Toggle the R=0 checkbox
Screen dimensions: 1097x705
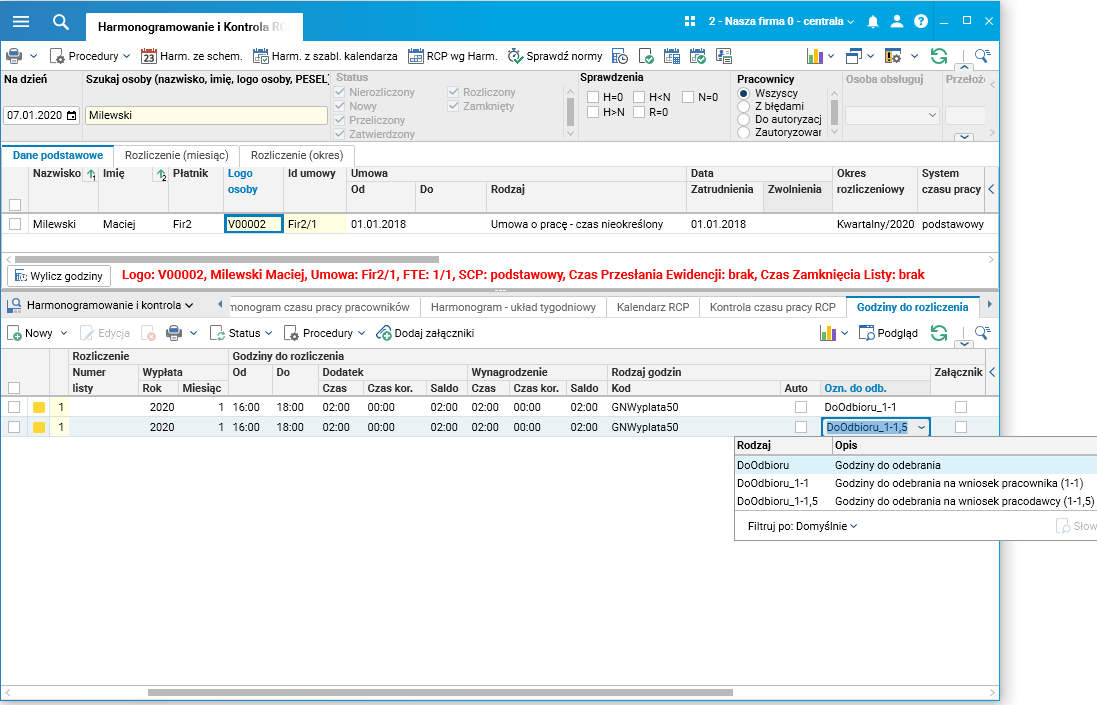[x=639, y=112]
